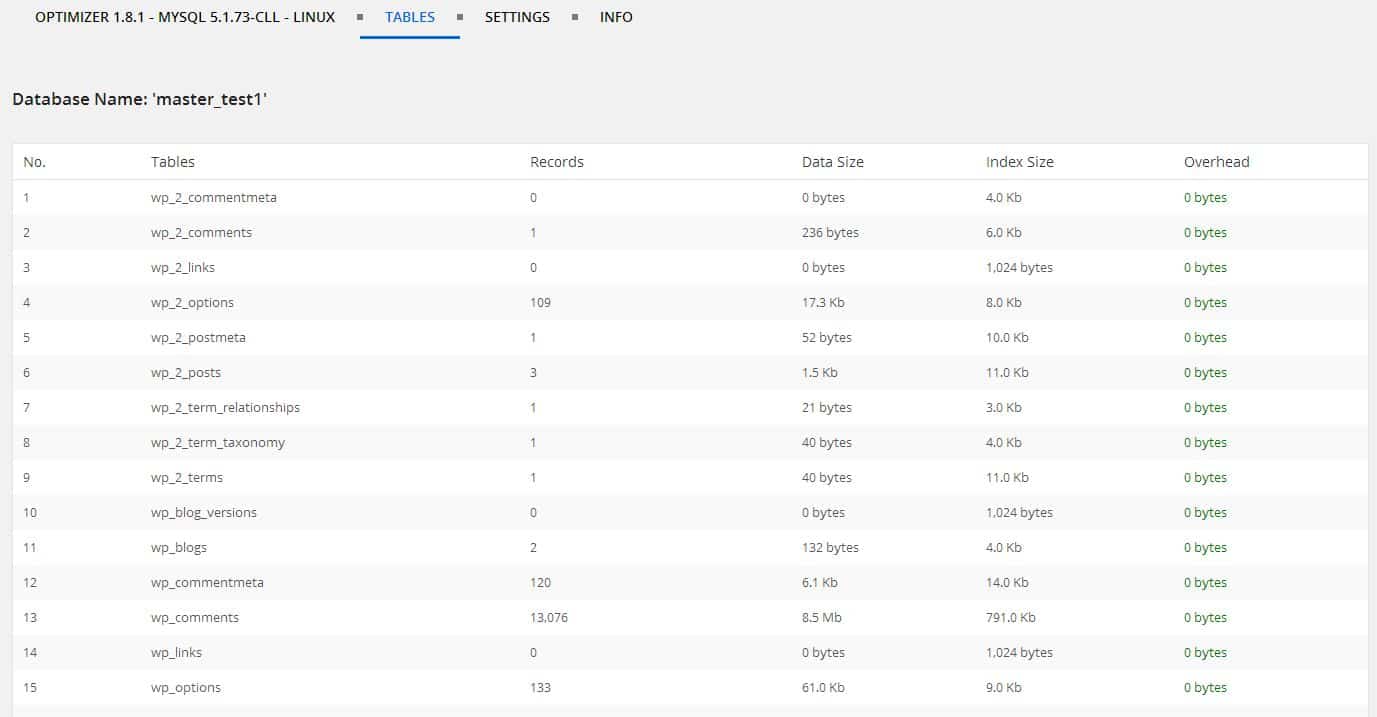Sort by the Data Size column header
Image resolution: width=1377 pixels, height=717 pixels.
[832, 161]
